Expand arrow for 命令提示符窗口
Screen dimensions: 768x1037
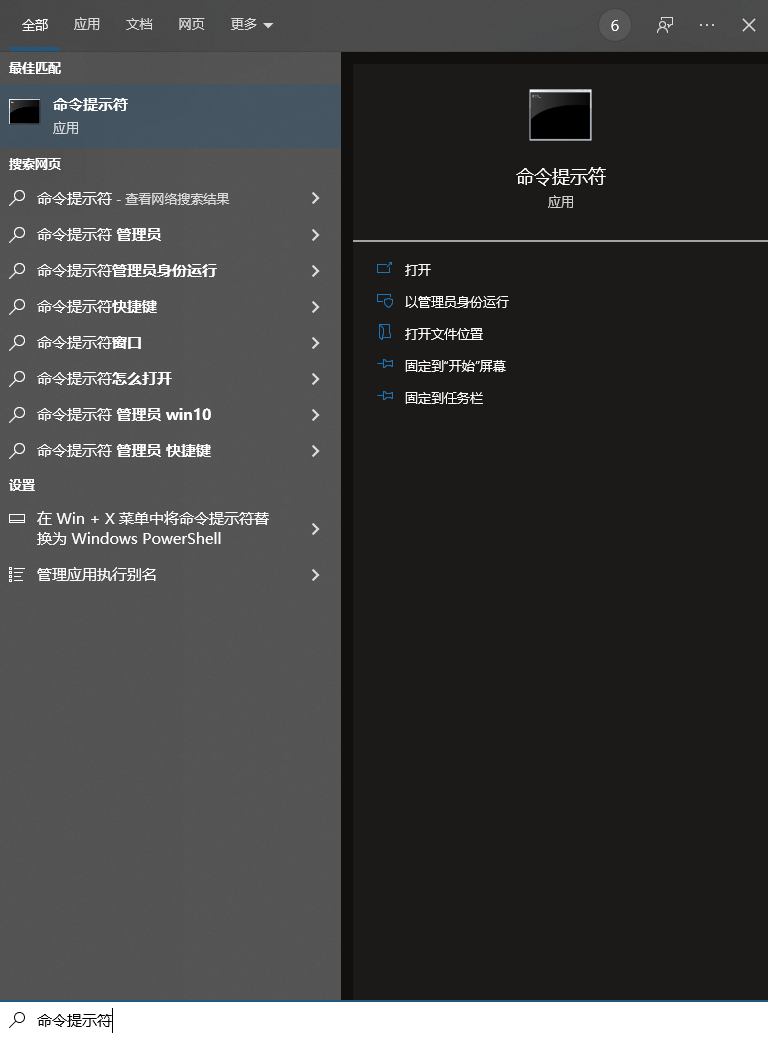[x=316, y=343]
